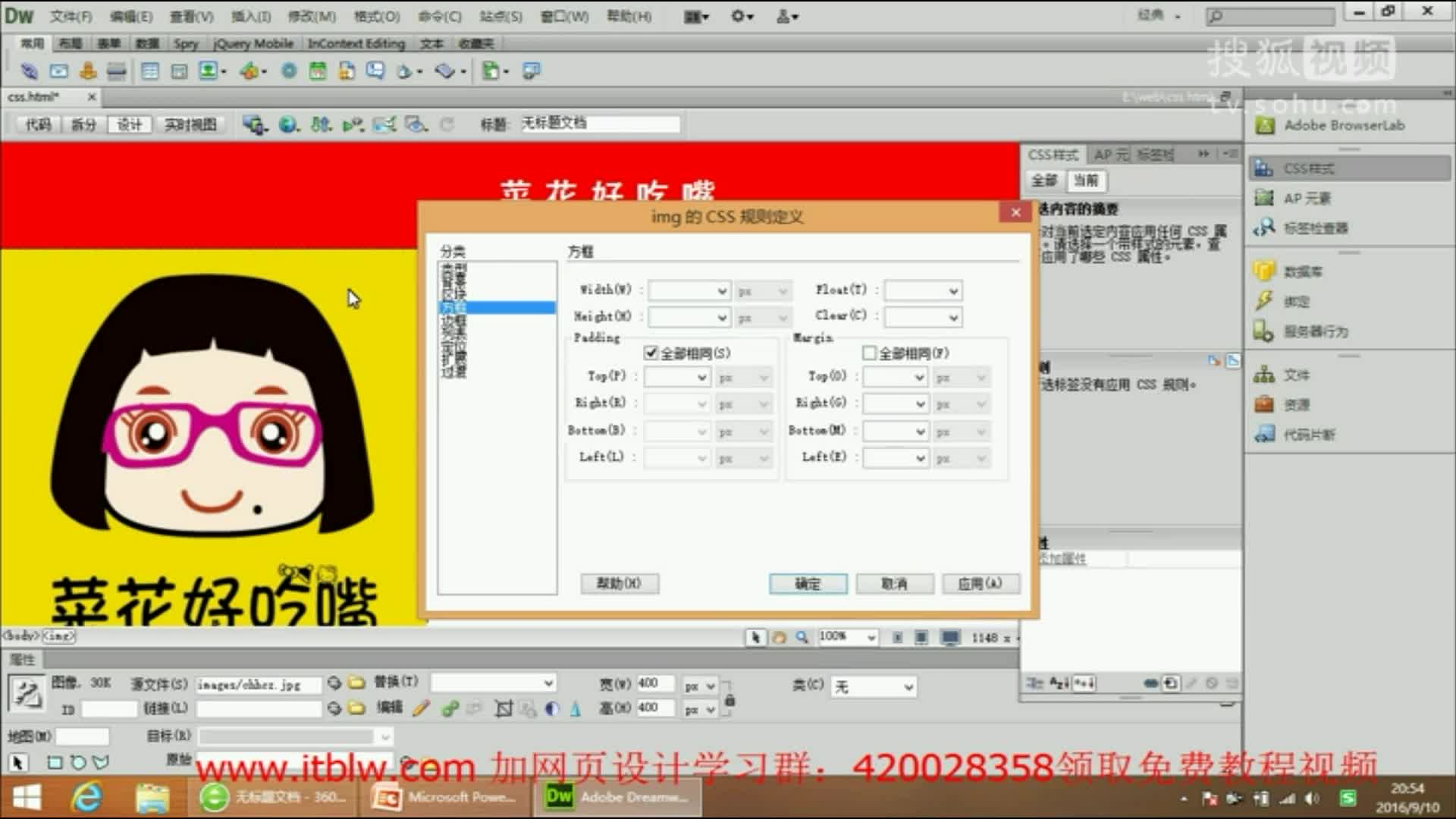The height and width of the screenshot is (819, 1456).
Task: Check 全部相同 under Margin in the dialog
Action: (x=869, y=353)
